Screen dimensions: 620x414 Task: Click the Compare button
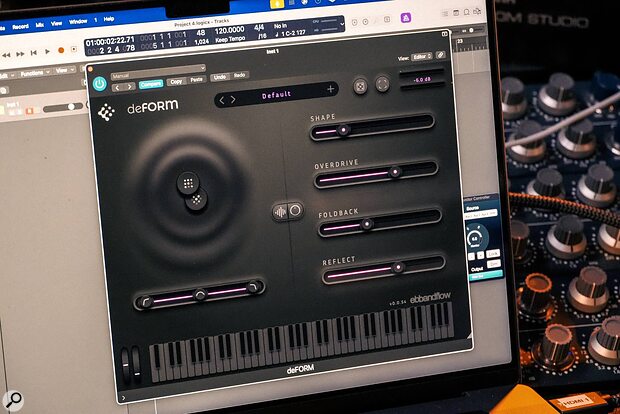pos(151,84)
